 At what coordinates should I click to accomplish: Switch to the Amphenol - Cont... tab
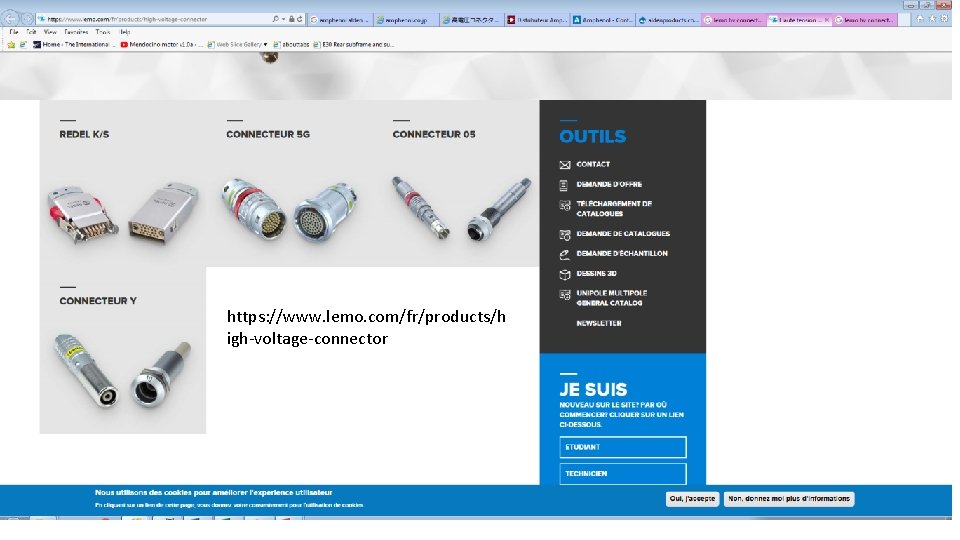(603, 20)
